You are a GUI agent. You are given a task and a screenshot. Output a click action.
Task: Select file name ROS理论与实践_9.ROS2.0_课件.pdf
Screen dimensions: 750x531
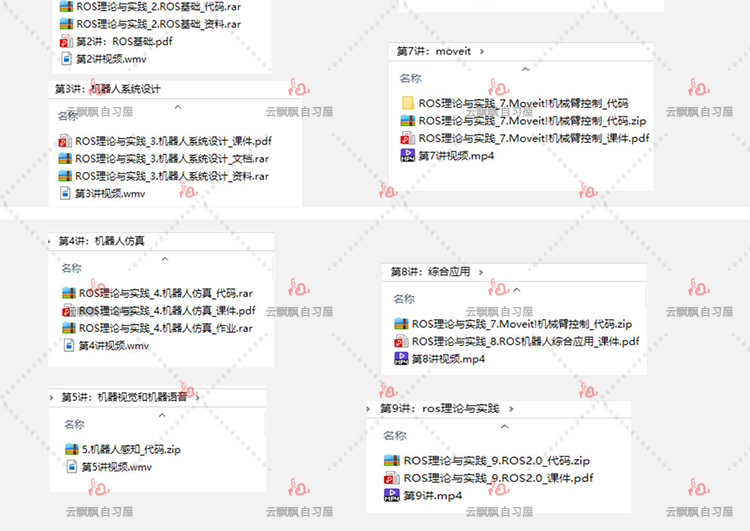[x=498, y=478]
